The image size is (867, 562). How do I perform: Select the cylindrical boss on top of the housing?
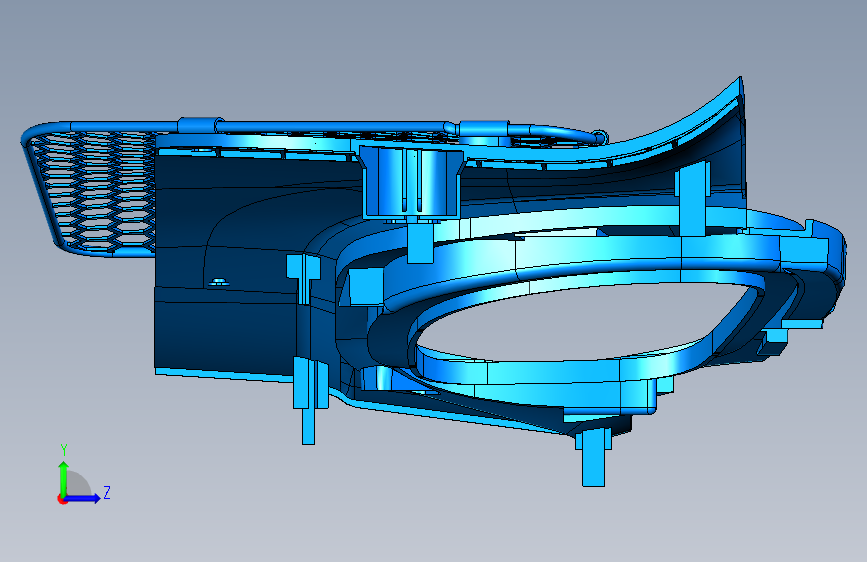pos(412,181)
